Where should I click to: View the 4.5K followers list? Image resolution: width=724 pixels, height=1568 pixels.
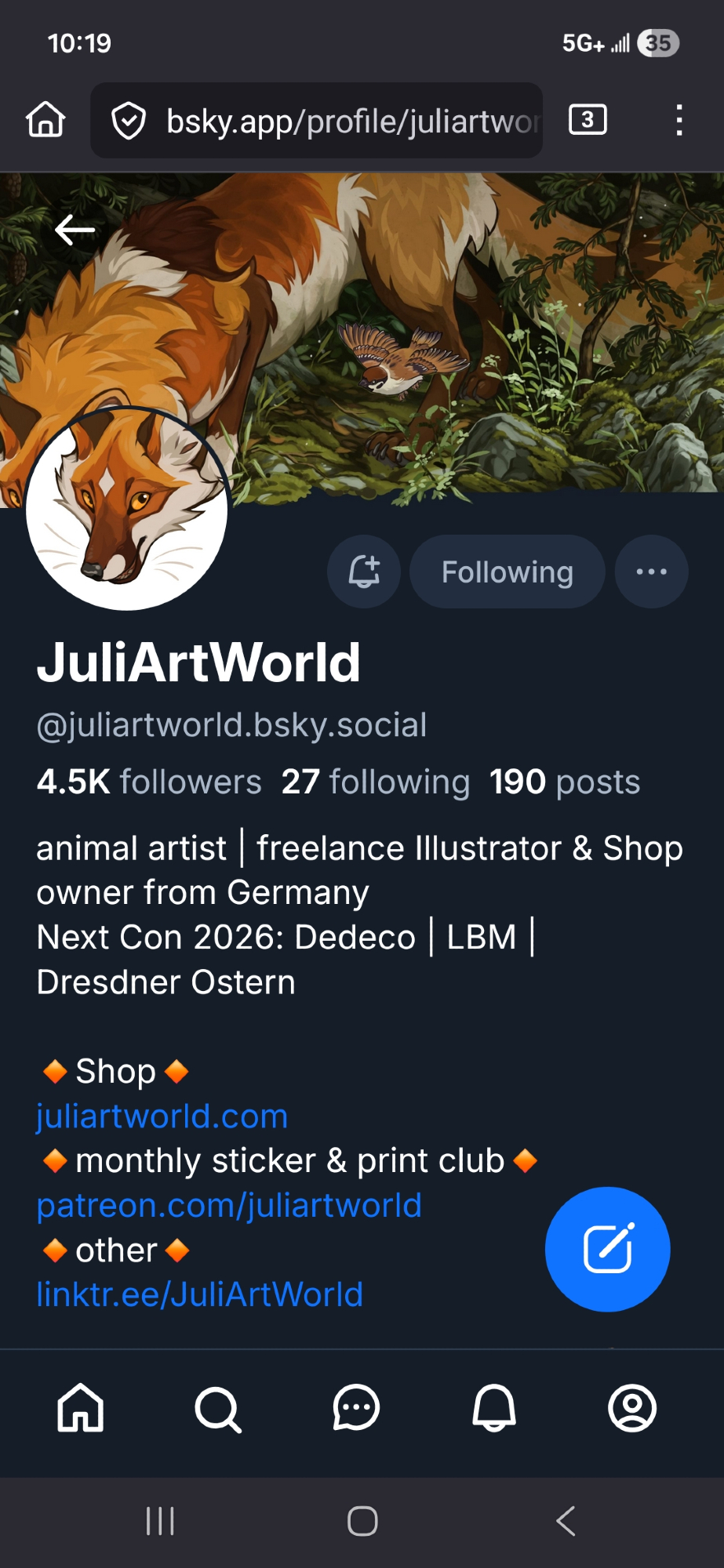(x=149, y=782)
